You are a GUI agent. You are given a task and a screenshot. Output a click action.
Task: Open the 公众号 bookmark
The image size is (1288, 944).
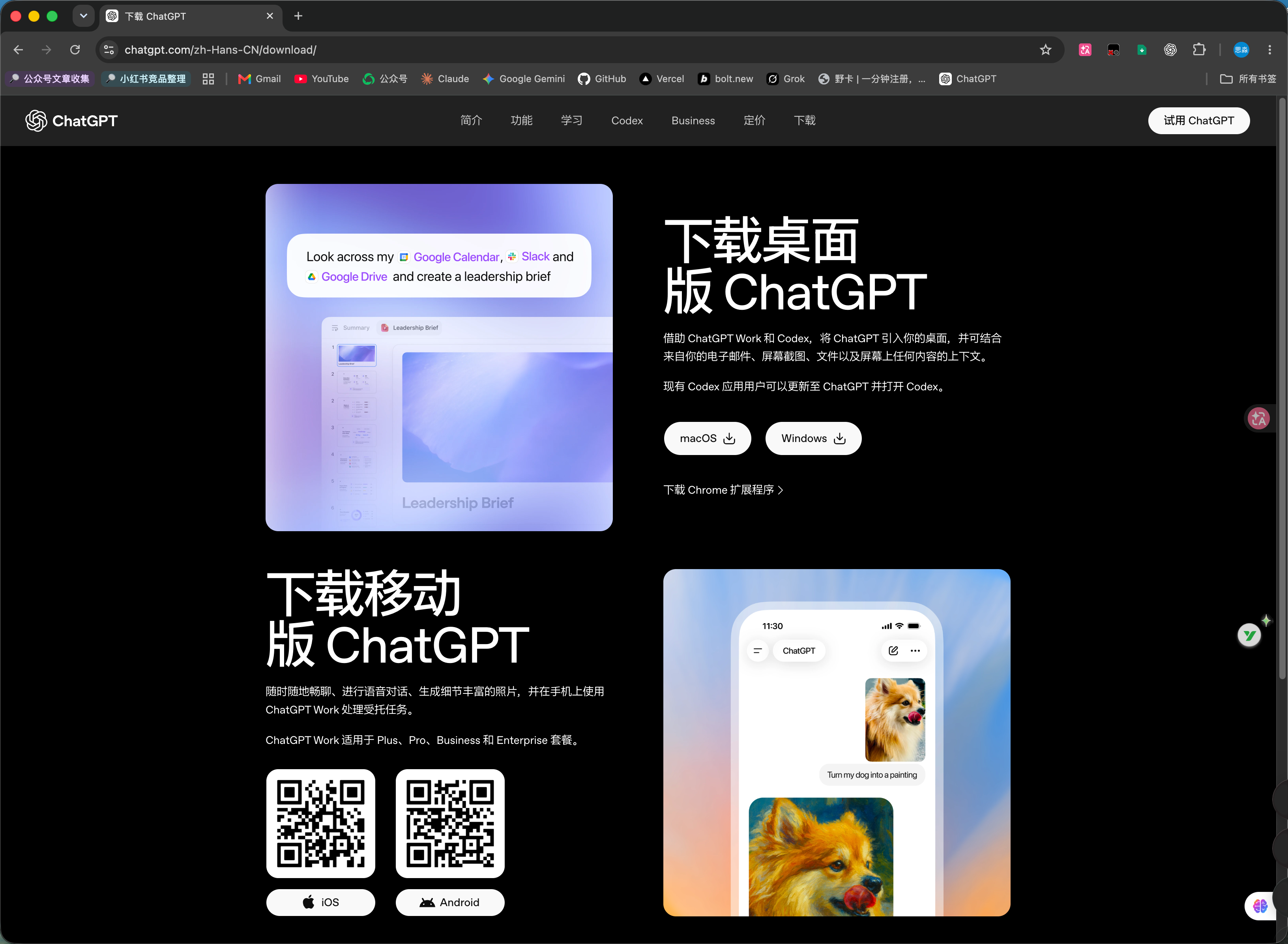[385, 79]
